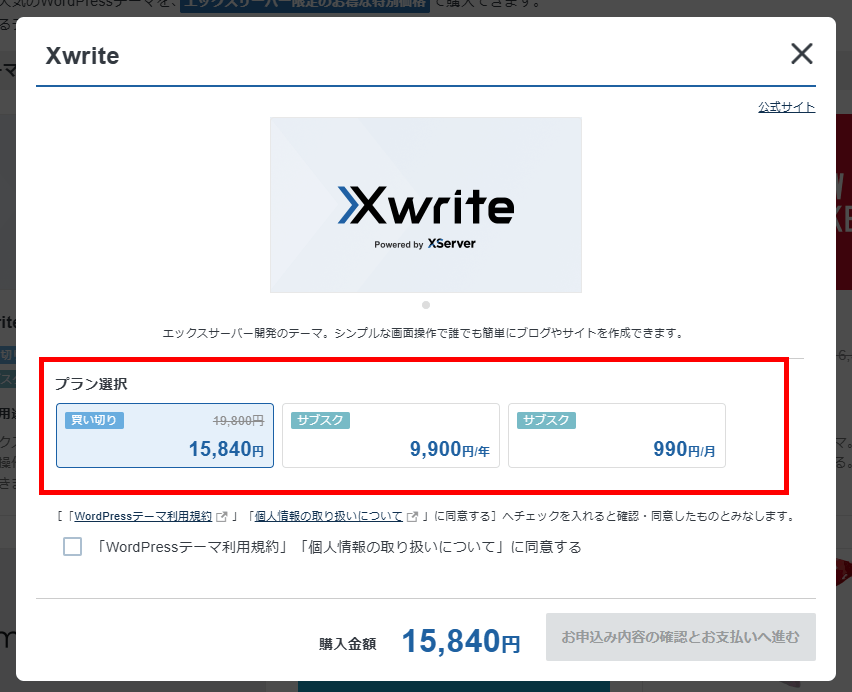Click the X to close the Xwrite dialog
The height and width of the screenshot is (692, 852).
[801, 54]
